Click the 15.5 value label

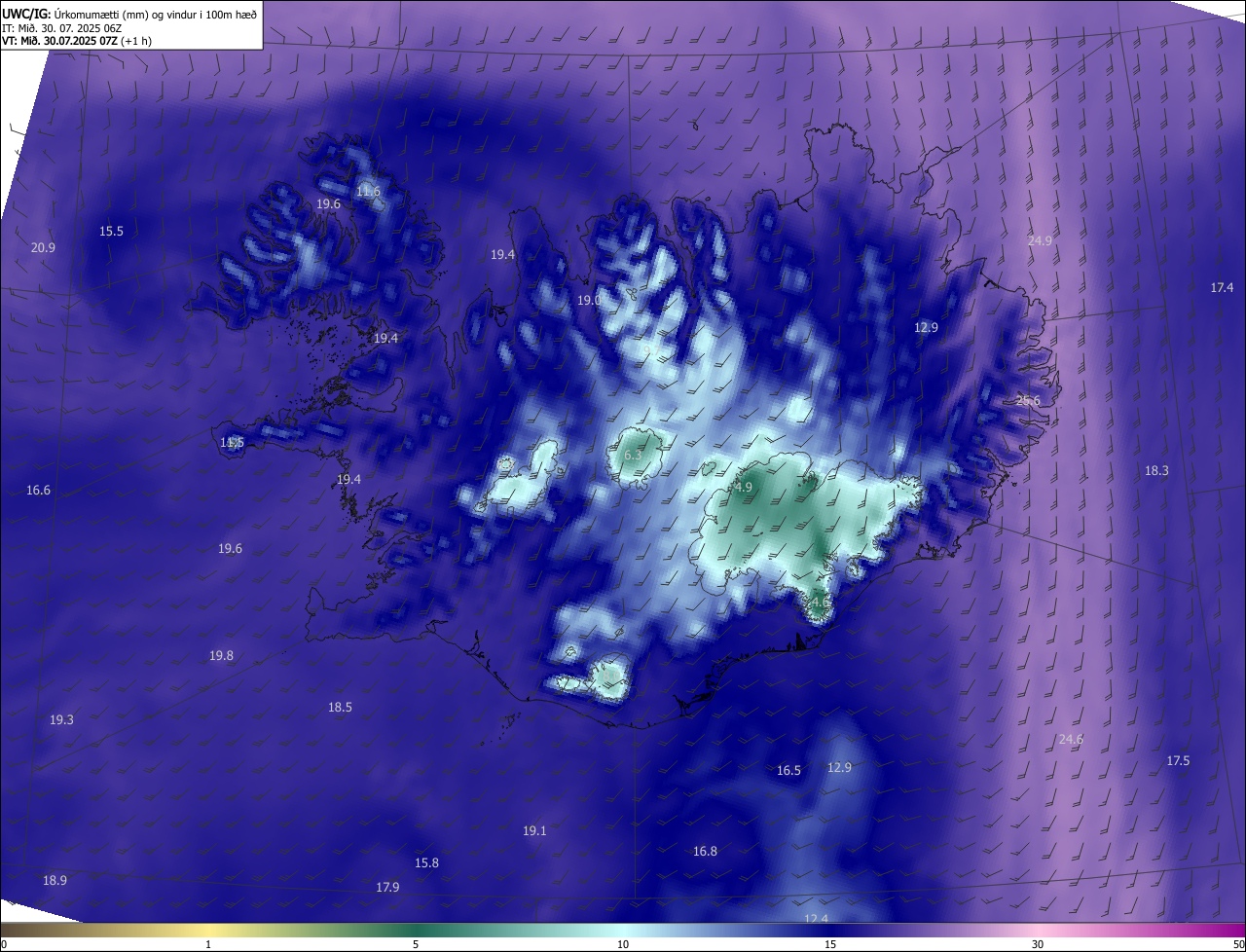(111, 232)
